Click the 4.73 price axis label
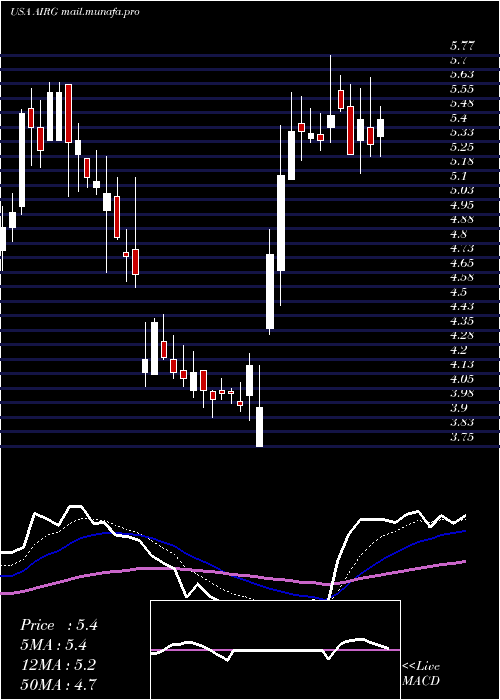 (x=462, y=248)
